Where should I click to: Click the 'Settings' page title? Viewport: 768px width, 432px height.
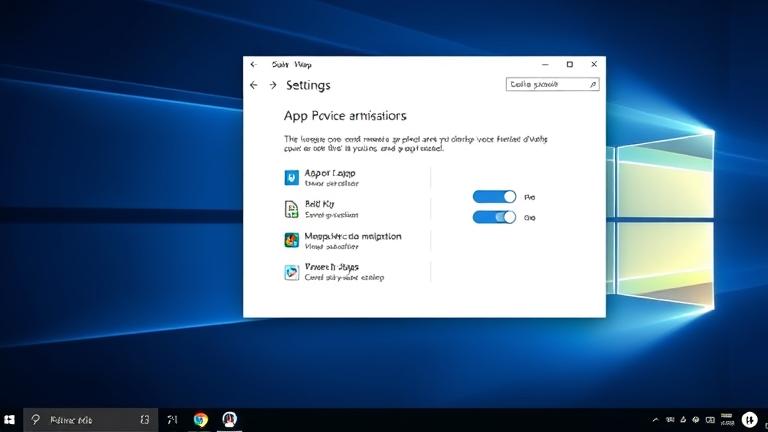[308, 85]
